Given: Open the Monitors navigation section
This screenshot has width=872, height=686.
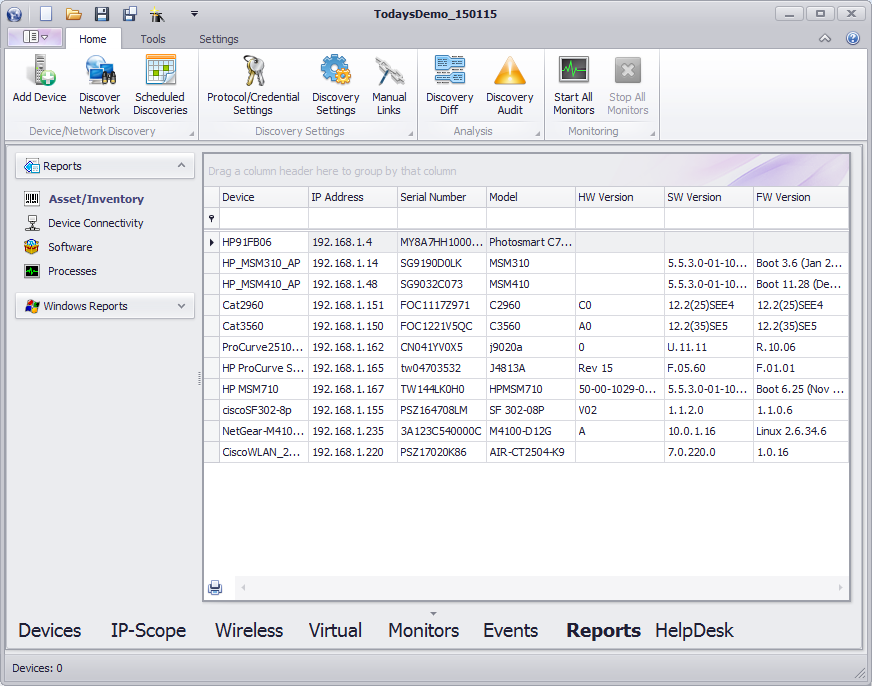Looking at the screenshot, I should click(423, 630).
